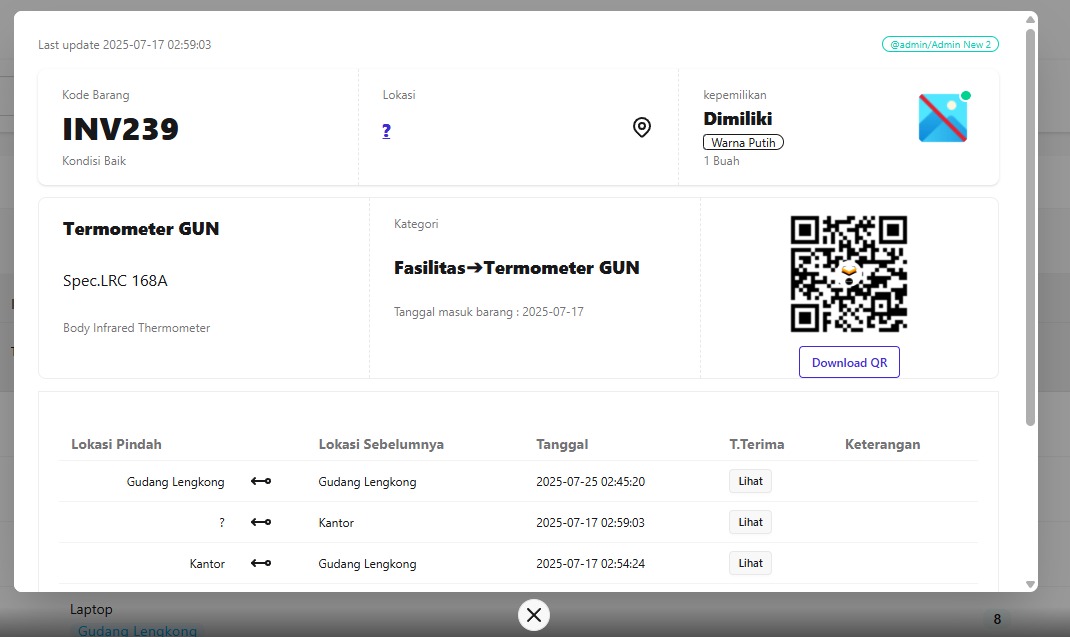Click the Termometer GUN item title
Image resolution: width=1070 pixels, height=637 pixels.
point(141,229)
